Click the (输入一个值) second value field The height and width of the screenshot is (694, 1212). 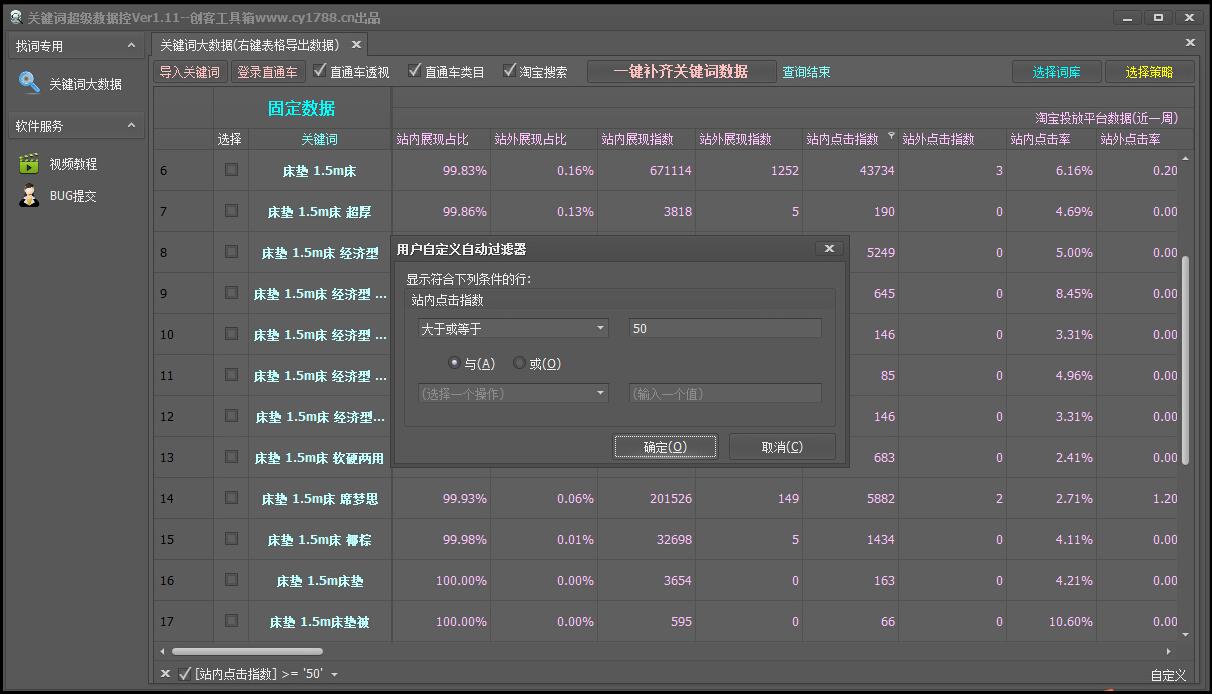[725, 393]
